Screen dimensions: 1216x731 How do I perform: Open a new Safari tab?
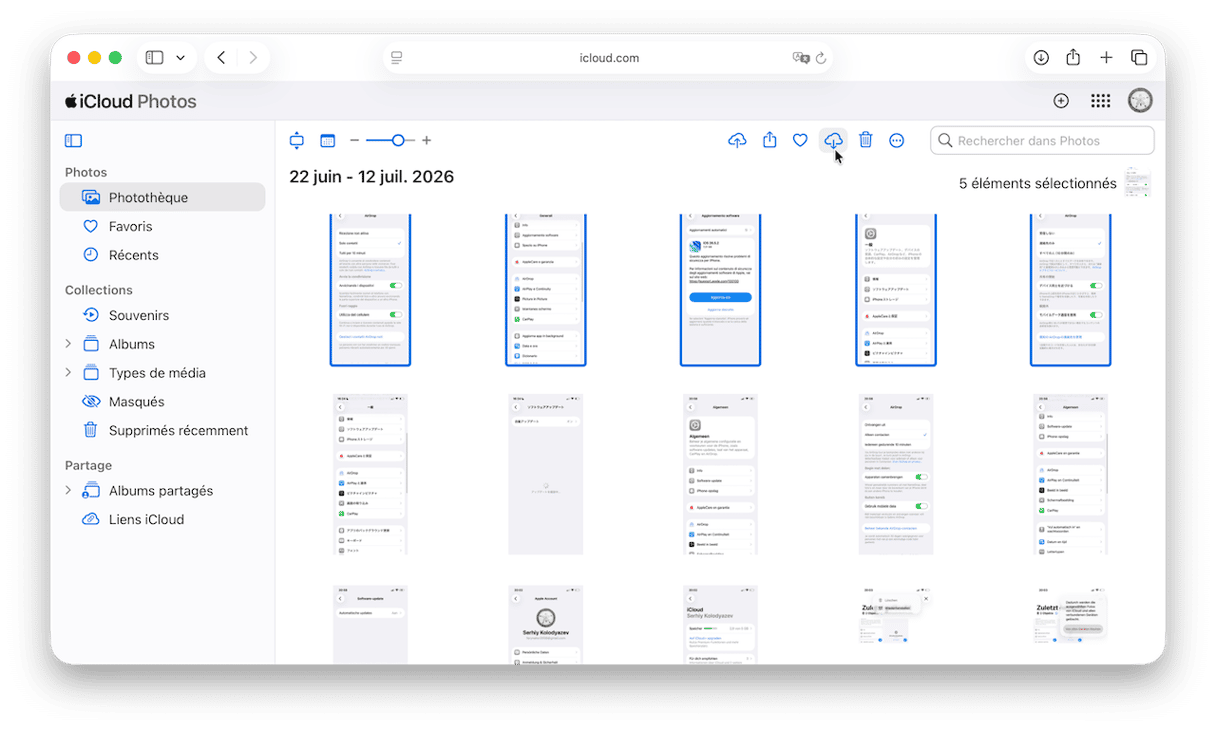coord(1106,58)
